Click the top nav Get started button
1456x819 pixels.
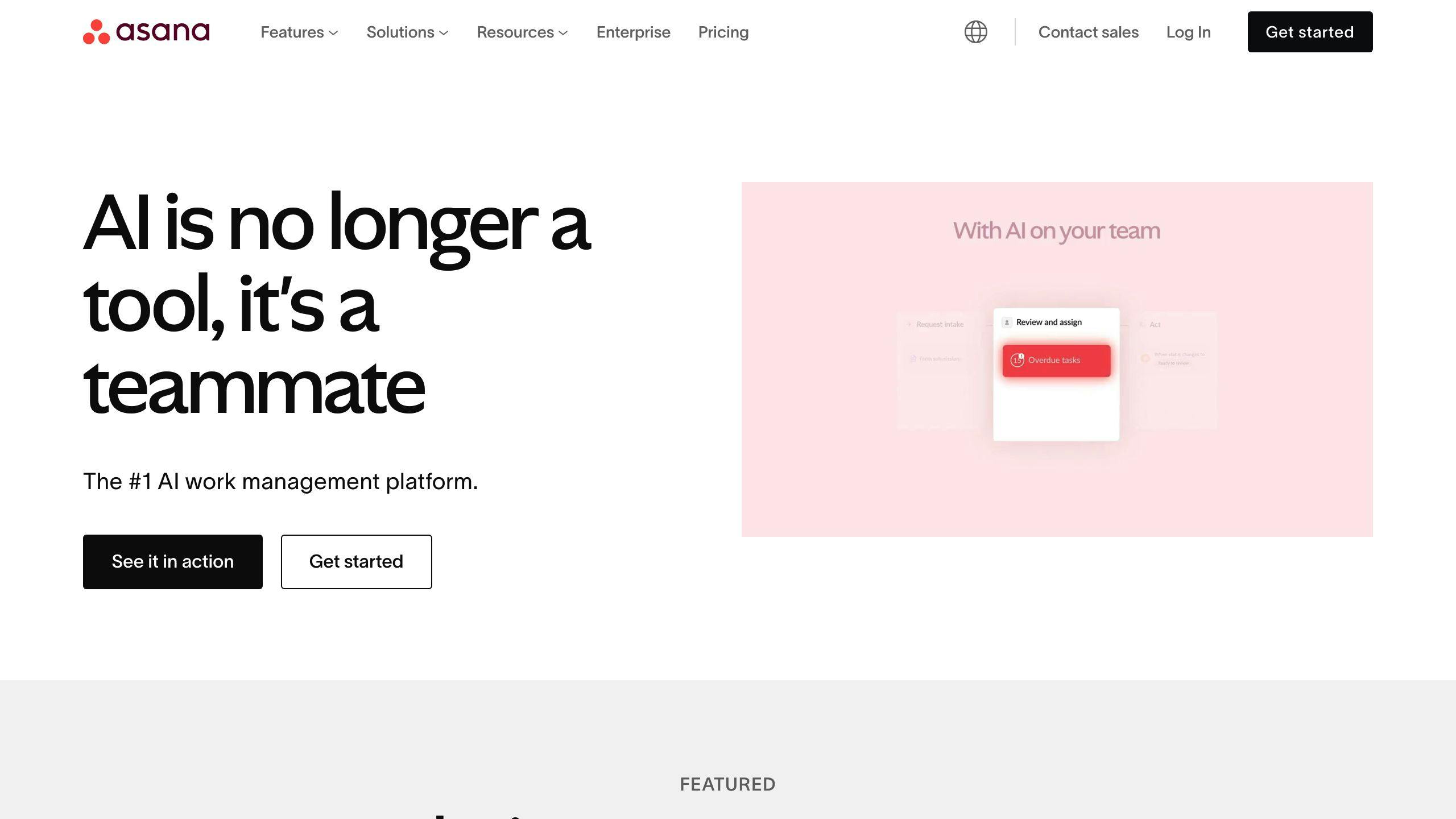[1310, 32]
